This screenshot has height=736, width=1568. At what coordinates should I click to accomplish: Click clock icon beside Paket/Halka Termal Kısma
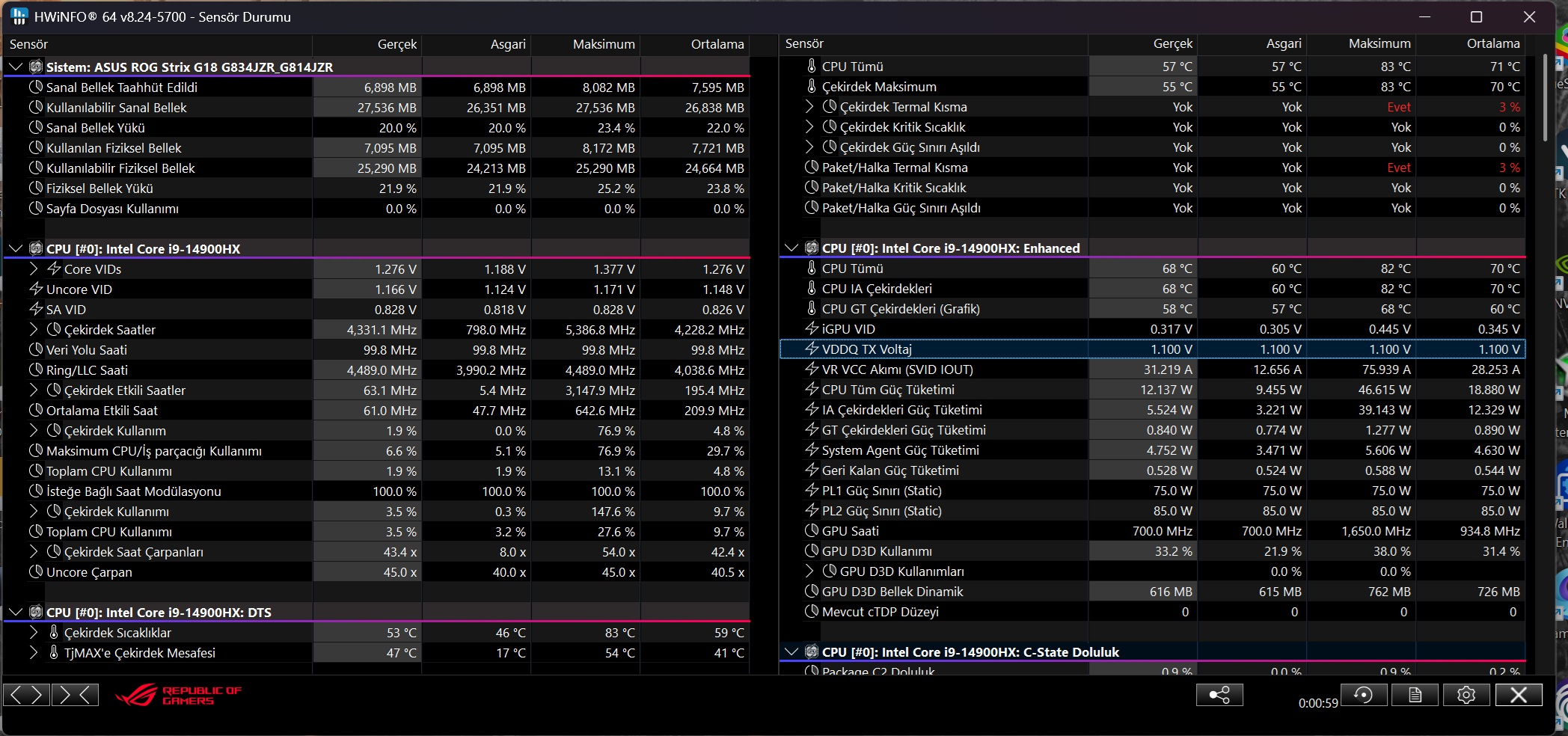pos(812,167)
